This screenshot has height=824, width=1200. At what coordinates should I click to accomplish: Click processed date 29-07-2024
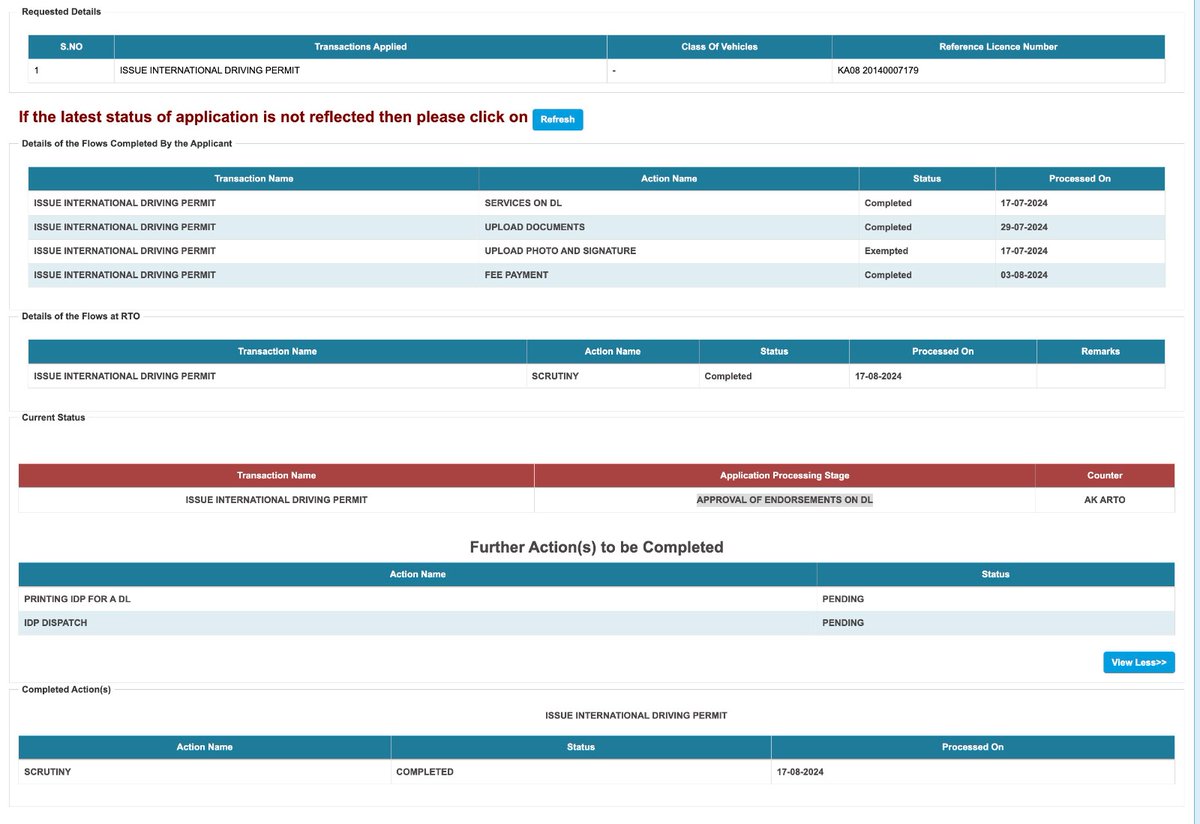pyautogui.click(x=1024, y=227)
